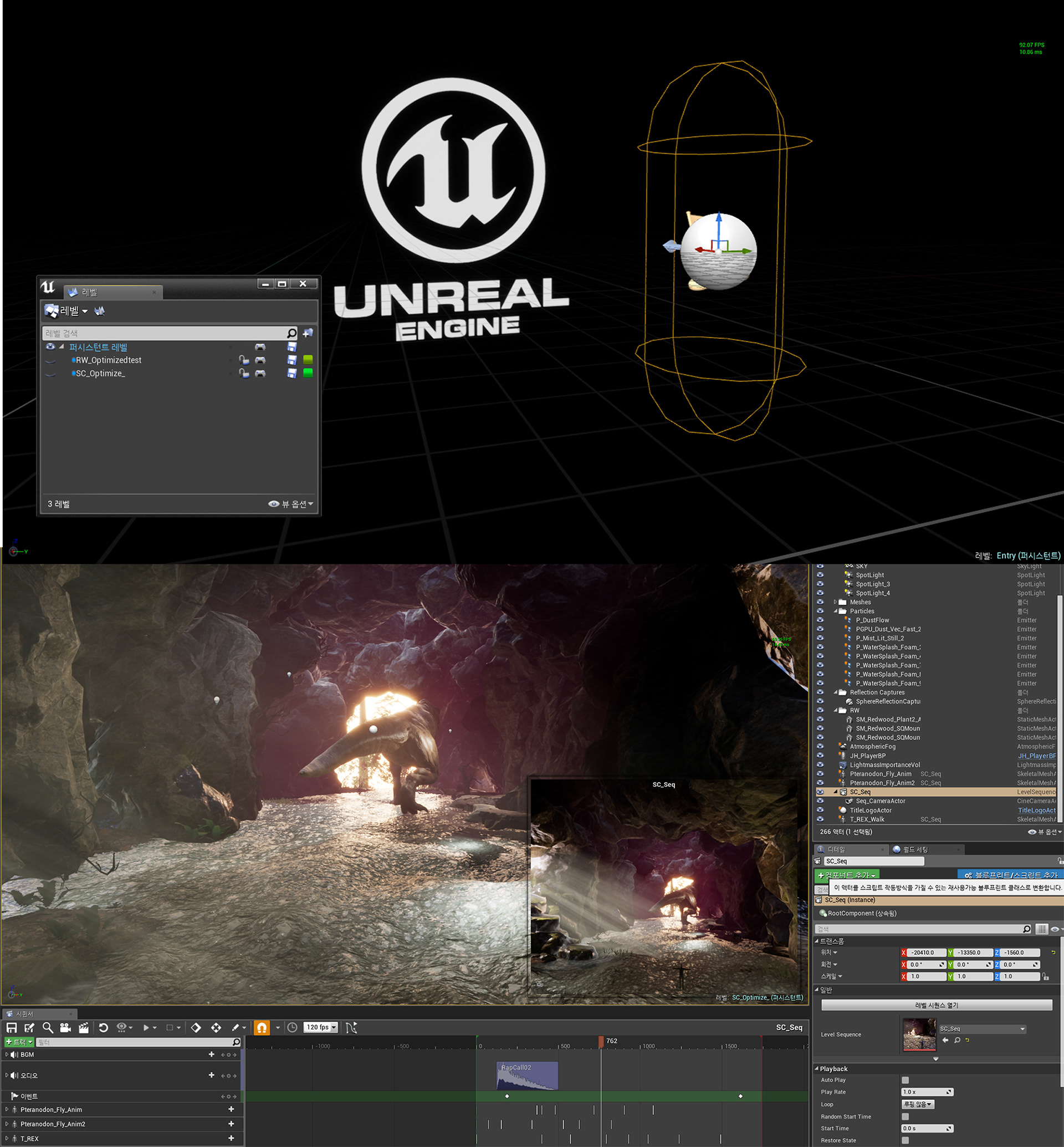The image size is (1064, 1147).
Task: Click 레벨 시퀀스 열기 button
Action: pyautogui.click(x=937, y=1005)
